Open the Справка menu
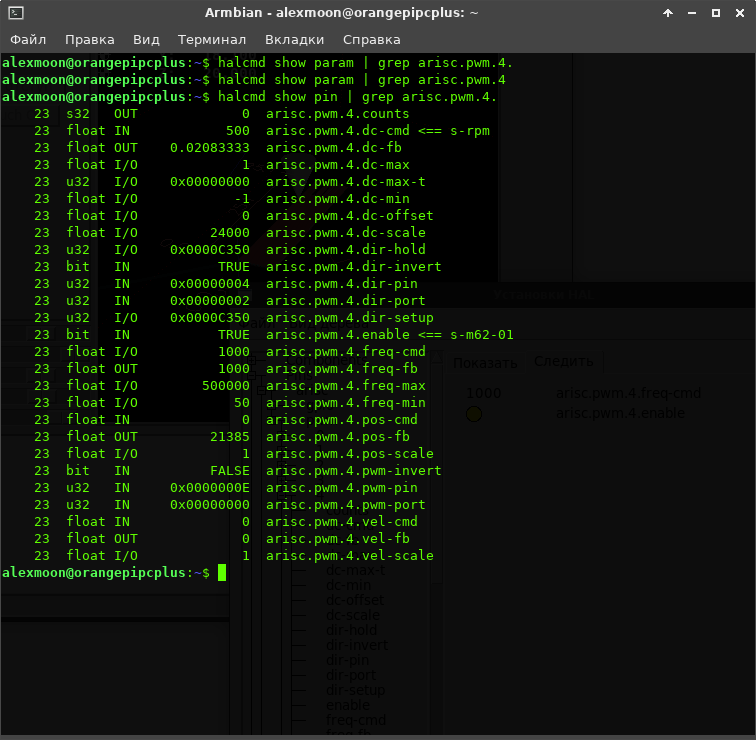This screenshot has height=740, width=756. 371,40
